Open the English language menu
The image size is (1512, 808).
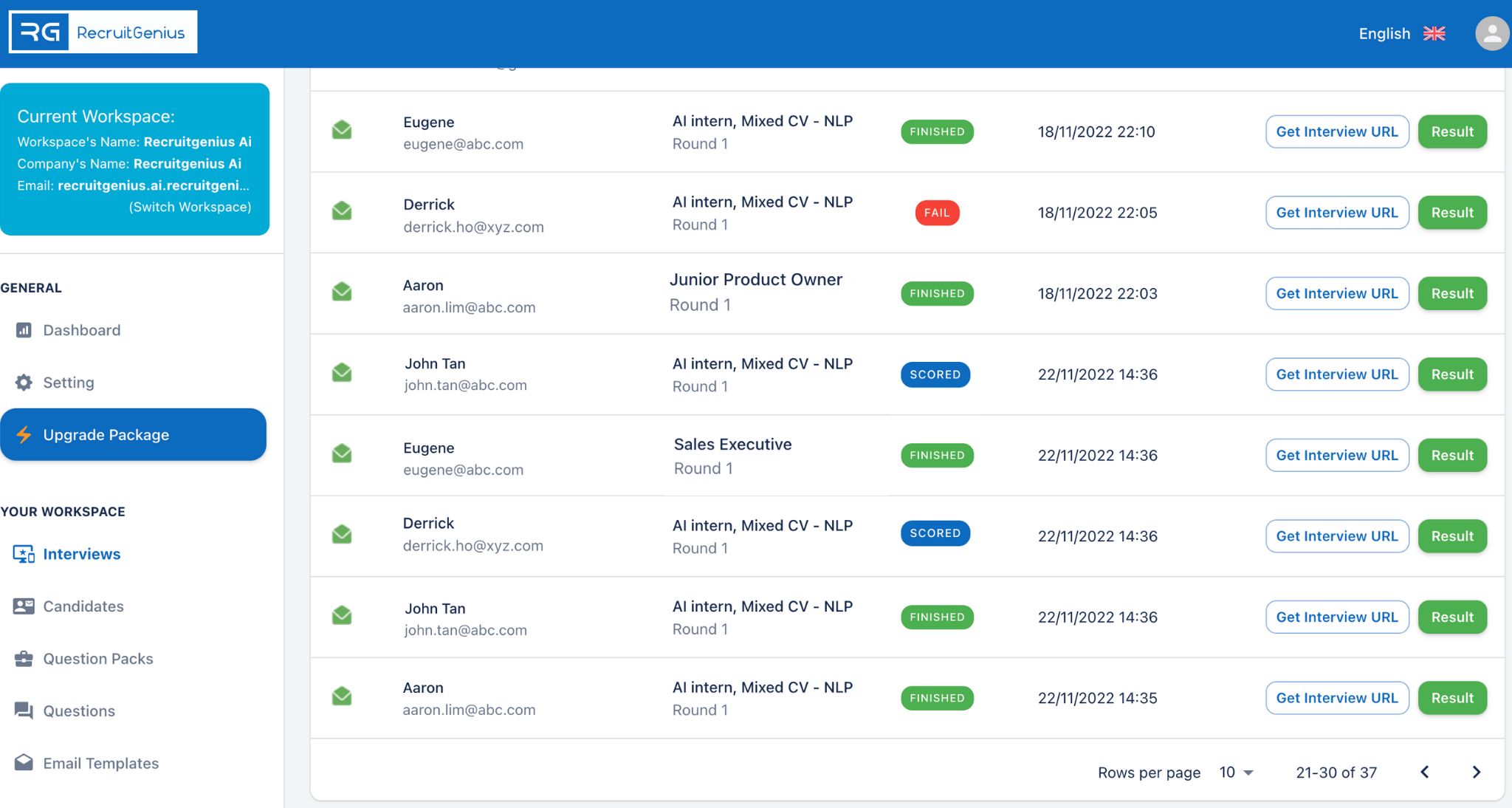[1384, 33]
